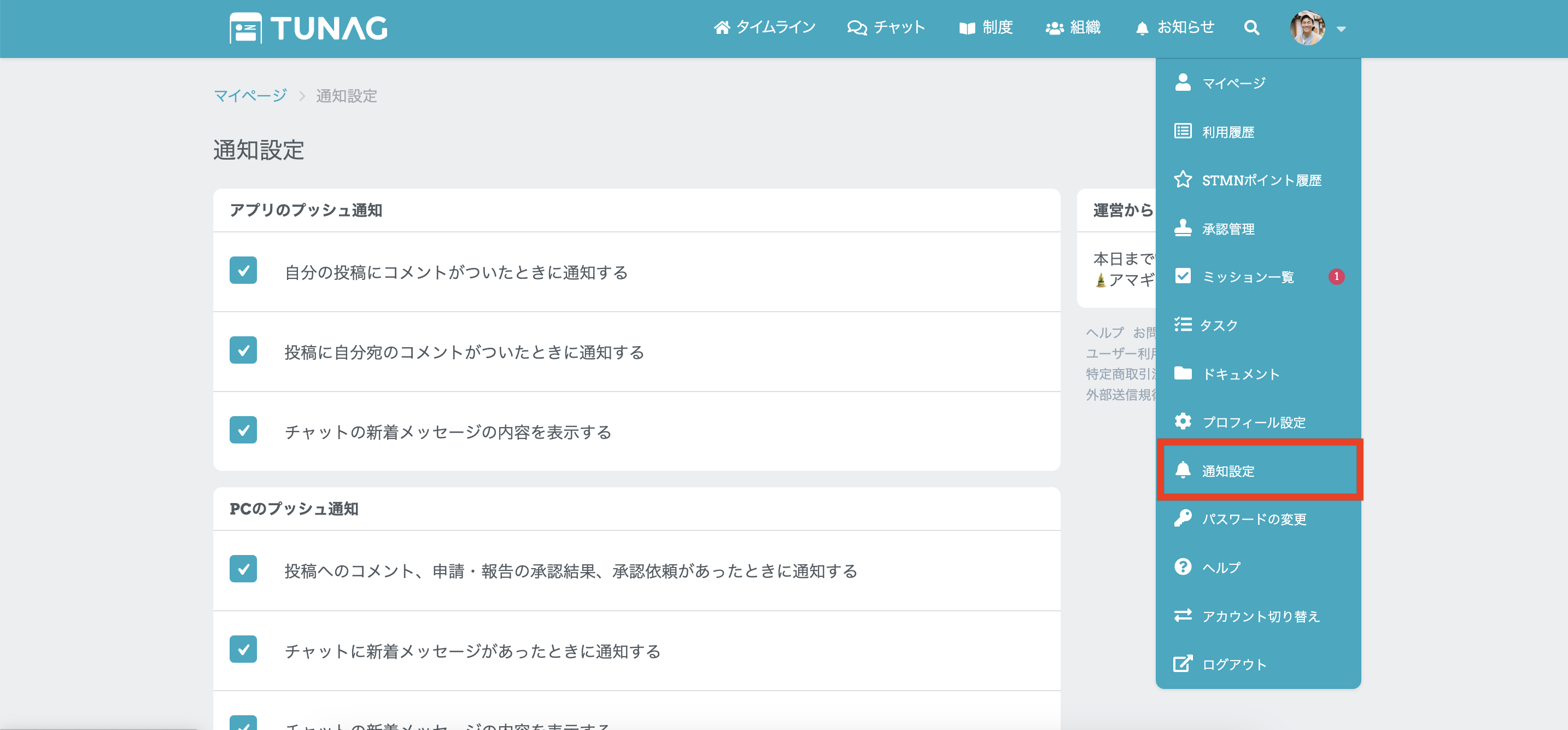Screen dimensions: 1568x730
Task: Expand the profile dropdown arrow
Action: [x=1341, y=28]
